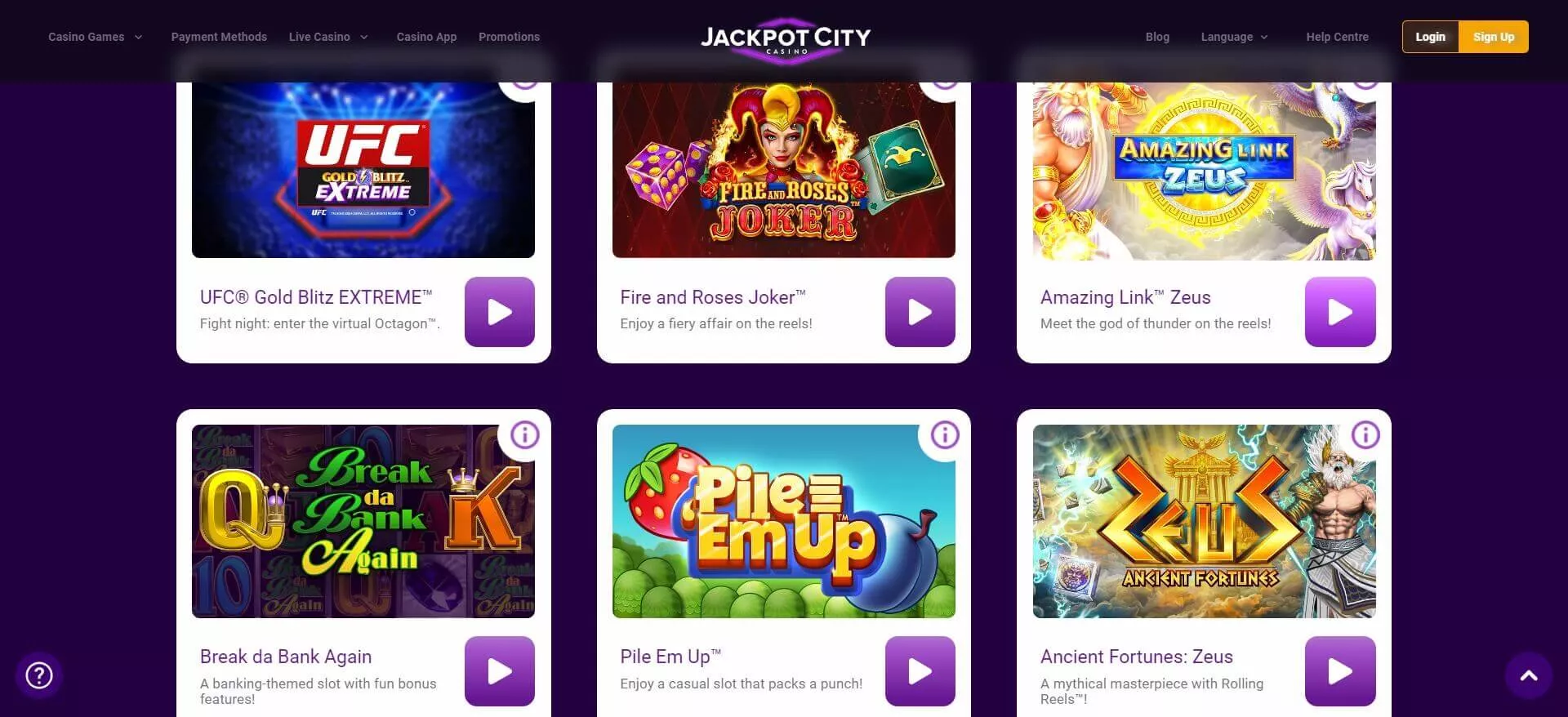Click the yellow Sign Up button
The image size is (1568, 717).
coord(1494,37)
